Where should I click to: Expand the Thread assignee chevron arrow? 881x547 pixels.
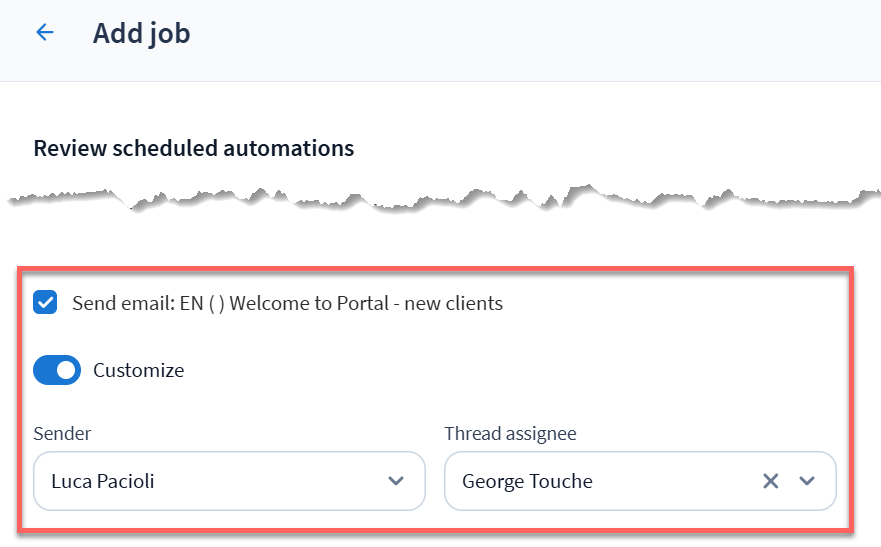click(x=808, y=481)
